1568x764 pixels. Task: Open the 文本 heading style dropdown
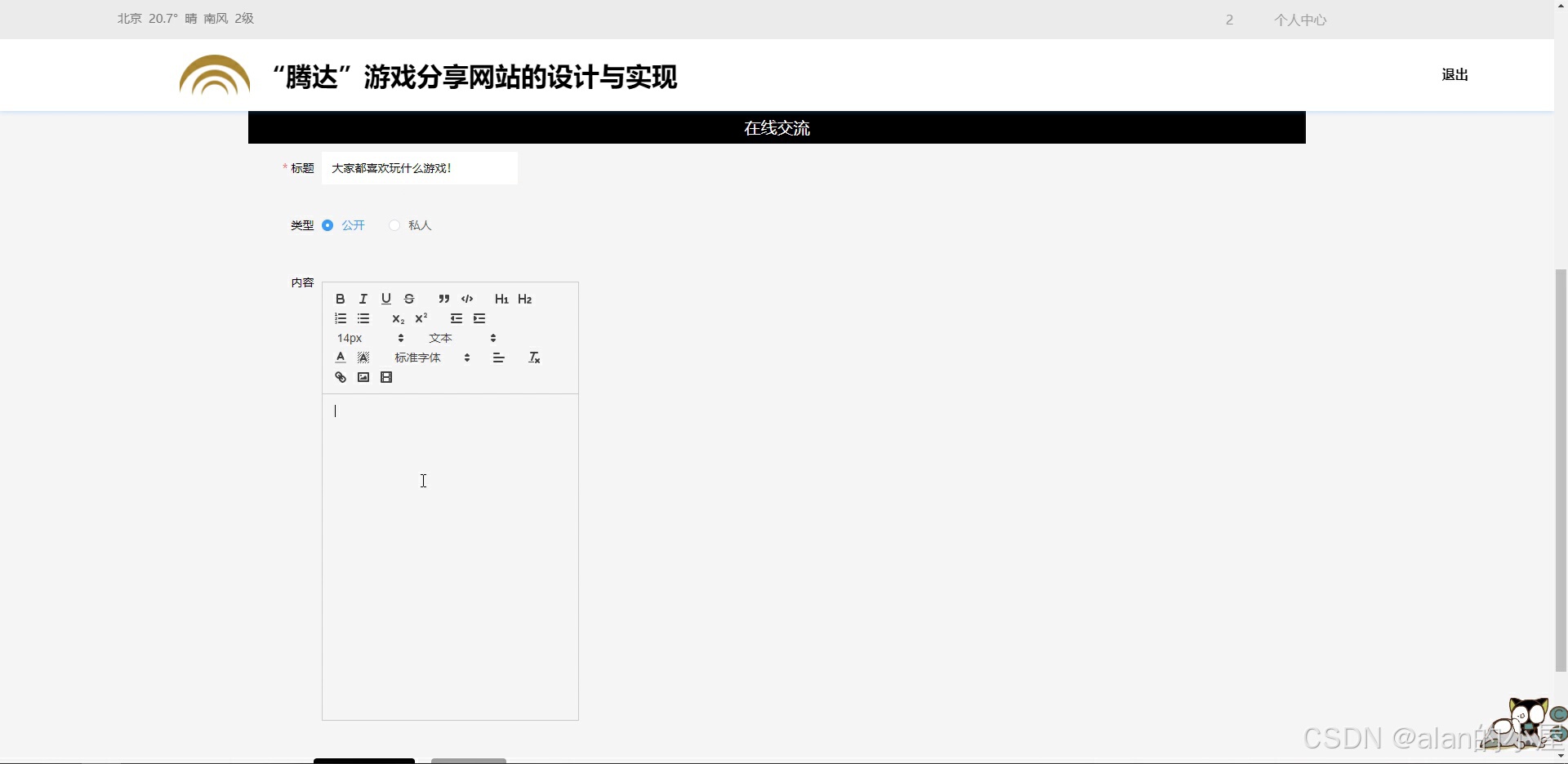[x=462, y=338]
